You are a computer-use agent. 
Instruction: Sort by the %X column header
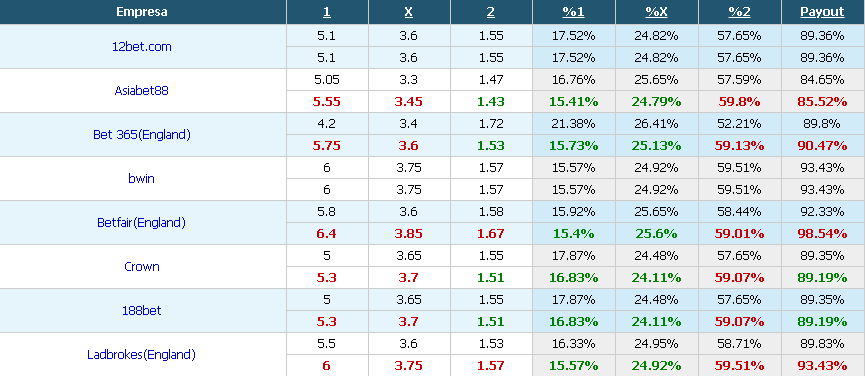pos(656,12)
